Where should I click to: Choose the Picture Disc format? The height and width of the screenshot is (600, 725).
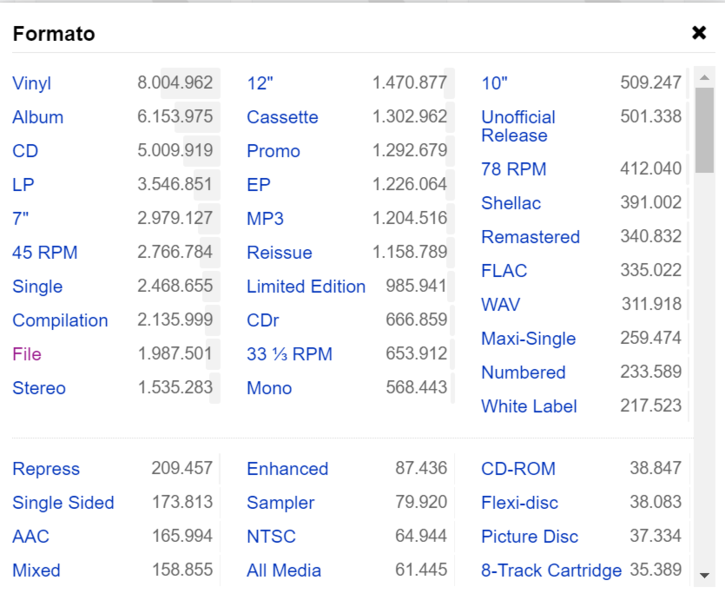pyautogui.click(x=529, y=537)
